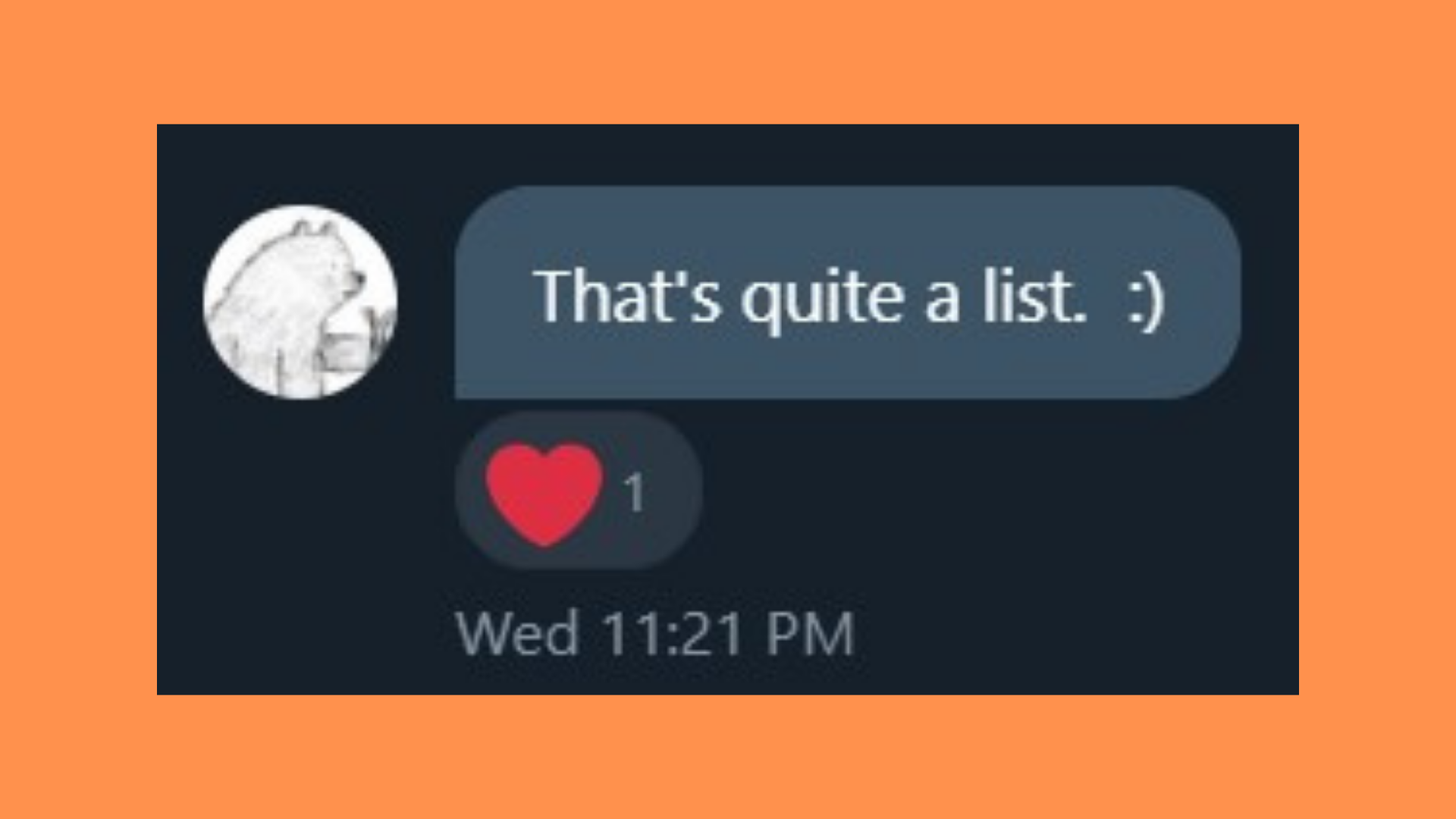Select the reaction count number 1
1456x819 pixels.
[634, 493]
